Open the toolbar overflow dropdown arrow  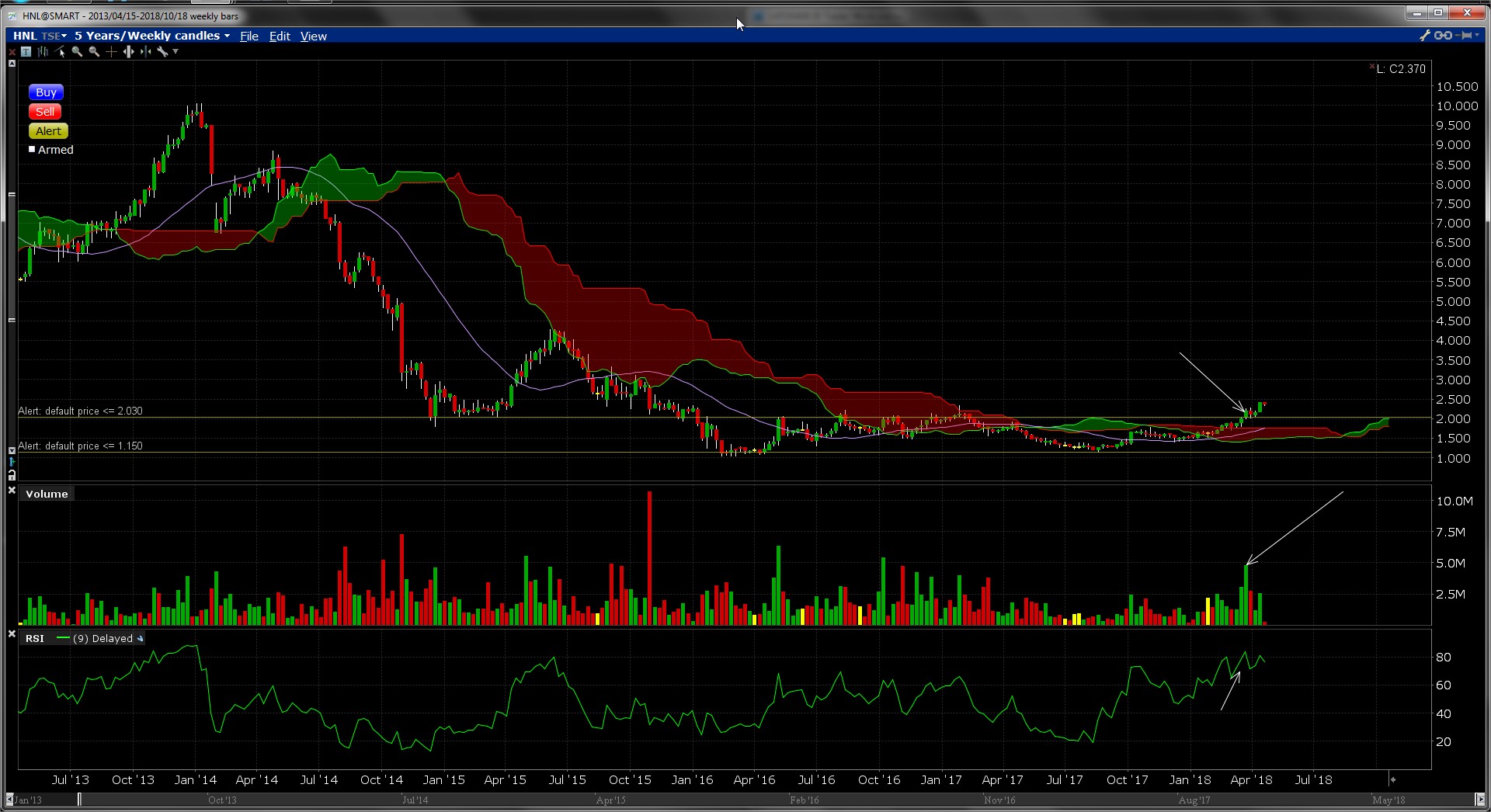tap(176, 52)
